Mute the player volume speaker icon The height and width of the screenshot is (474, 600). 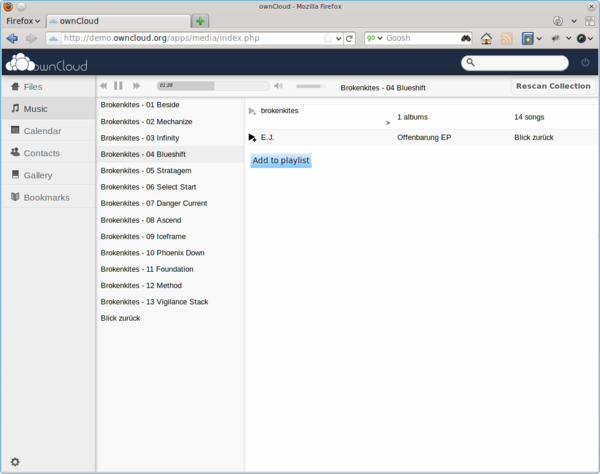tap(279, 86)
